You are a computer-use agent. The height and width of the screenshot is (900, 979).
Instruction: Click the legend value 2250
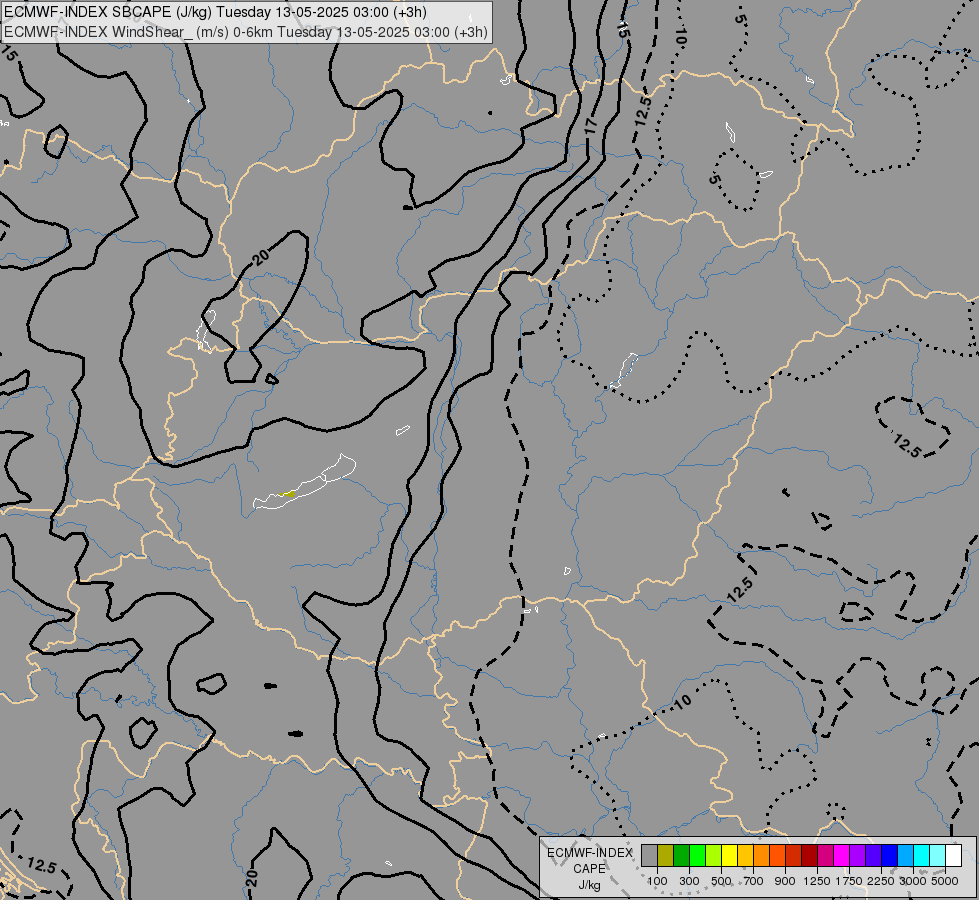tap(881, 881)
